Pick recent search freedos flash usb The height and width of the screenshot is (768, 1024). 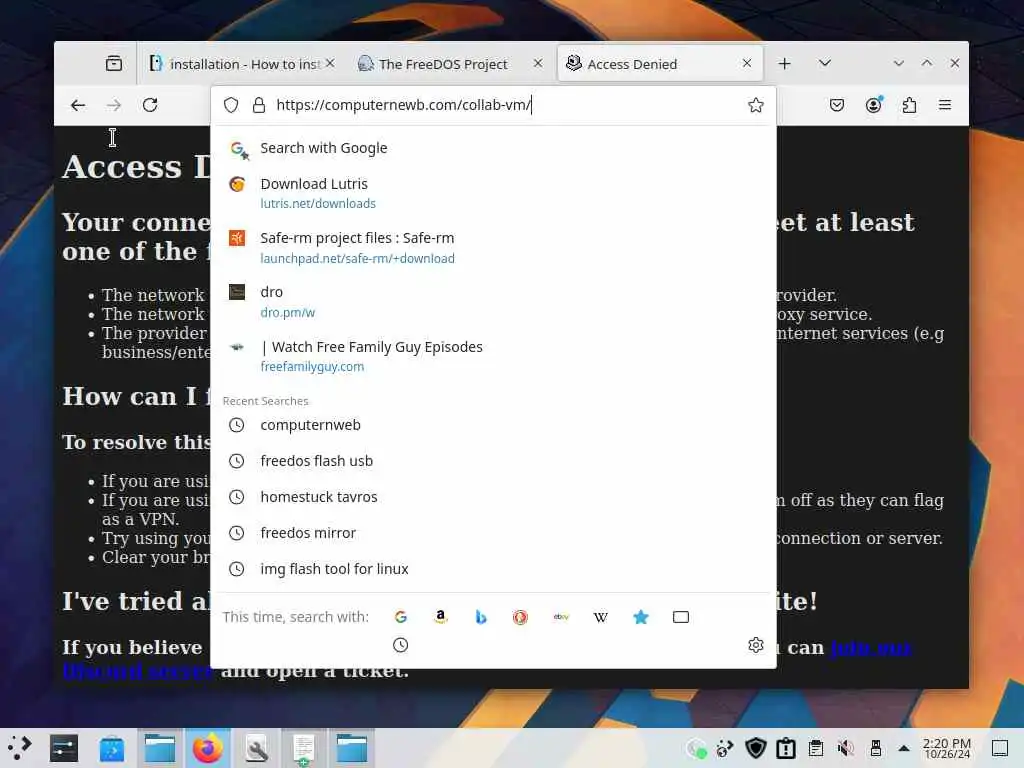click(x=493, y=461)
